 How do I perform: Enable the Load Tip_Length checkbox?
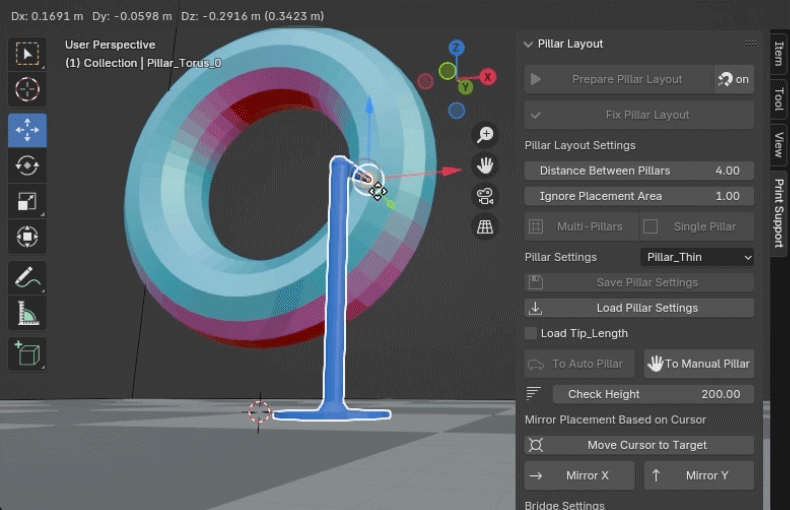point(531,333)
